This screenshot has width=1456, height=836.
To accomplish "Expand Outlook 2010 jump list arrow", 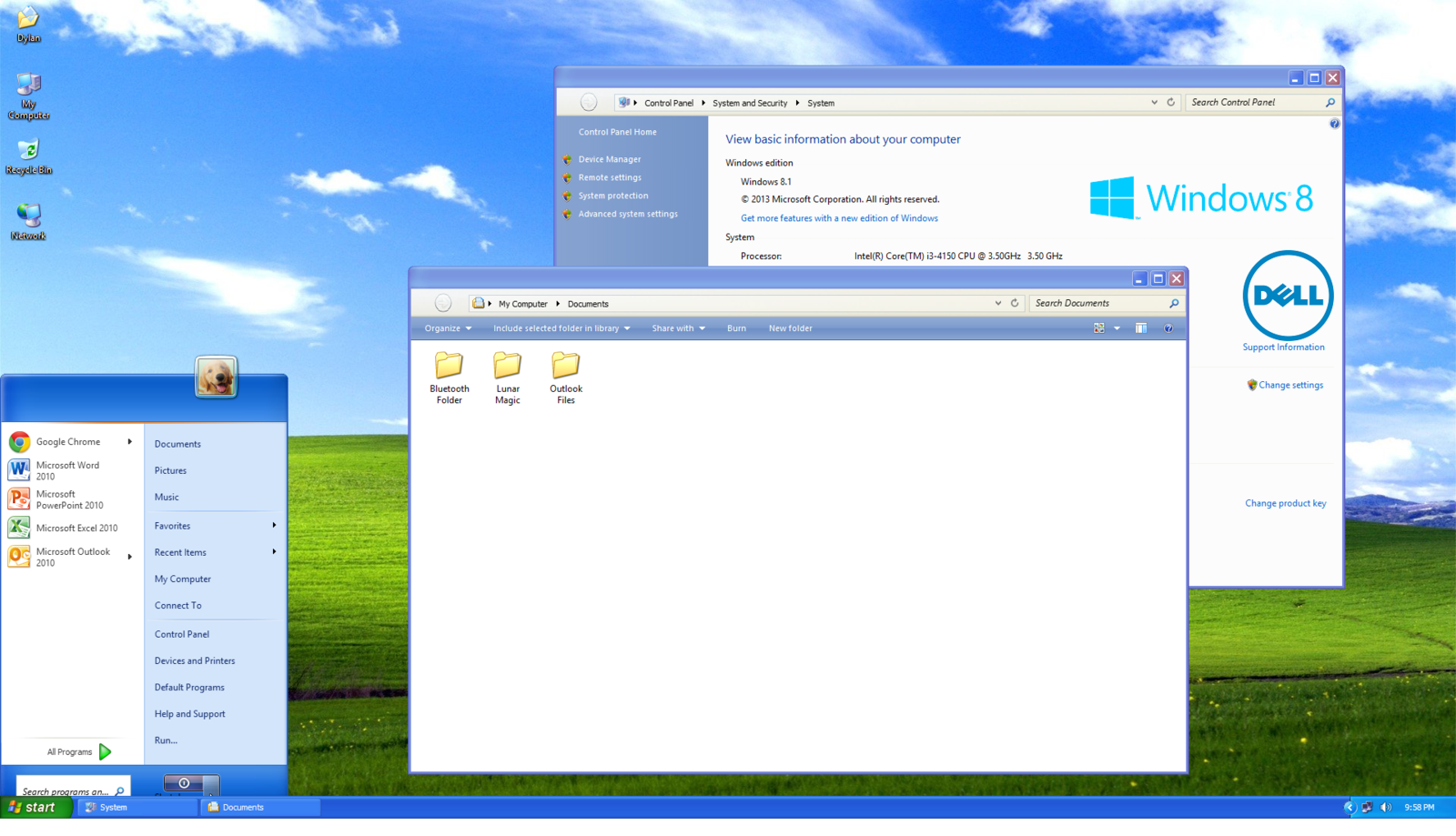I will [x=130, y=556].
